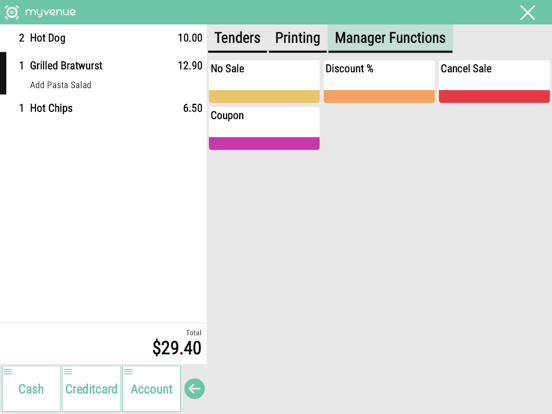Tap the Coupon function button

click(x=264, y=128)
